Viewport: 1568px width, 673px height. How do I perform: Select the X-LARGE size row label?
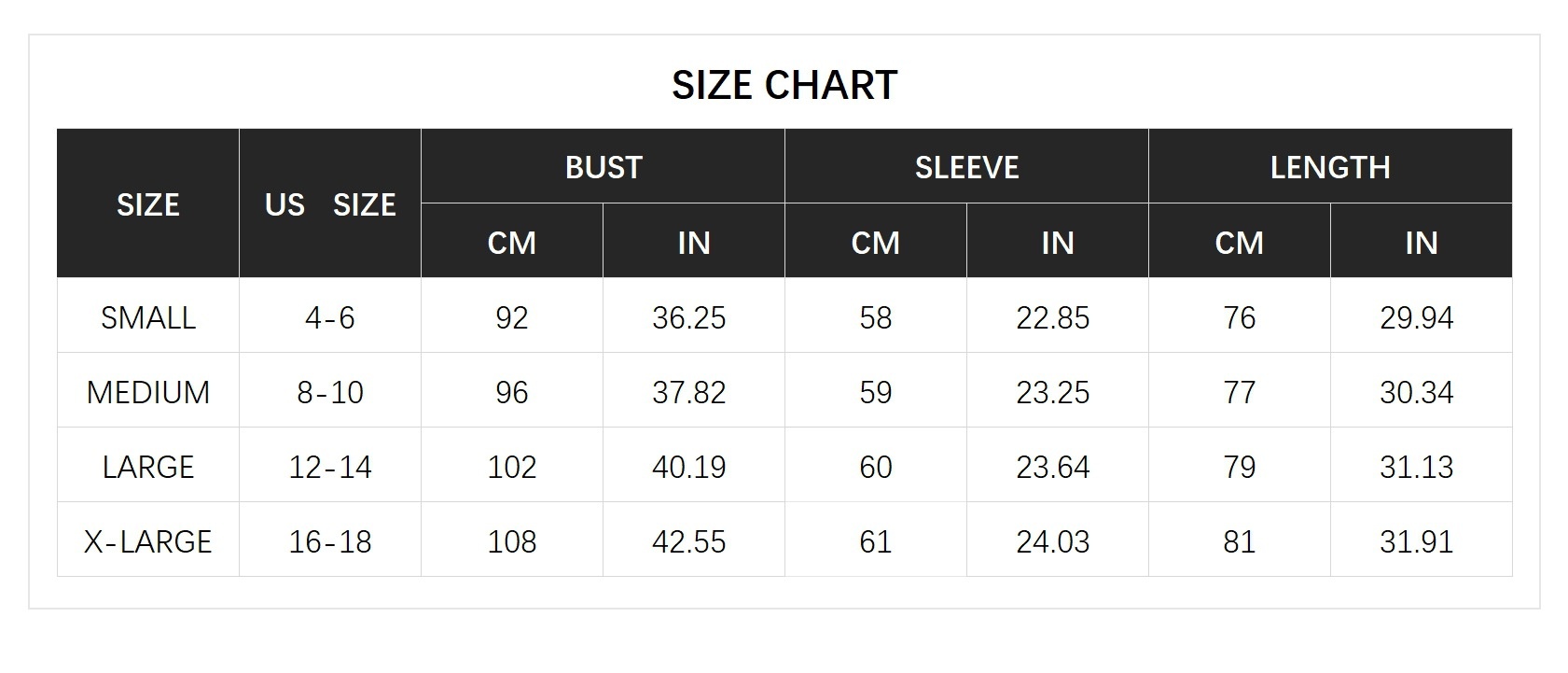(x=148, y=541)
